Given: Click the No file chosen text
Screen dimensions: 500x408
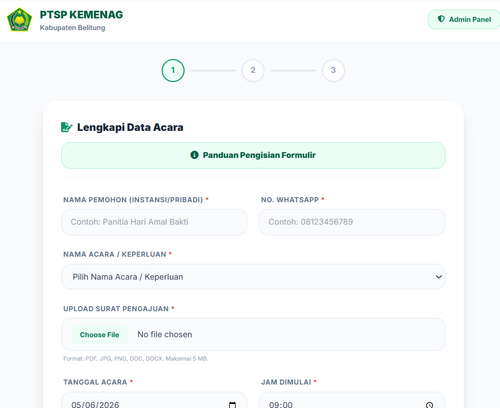Looking at the screenshot, I should [x=165, y=334].
